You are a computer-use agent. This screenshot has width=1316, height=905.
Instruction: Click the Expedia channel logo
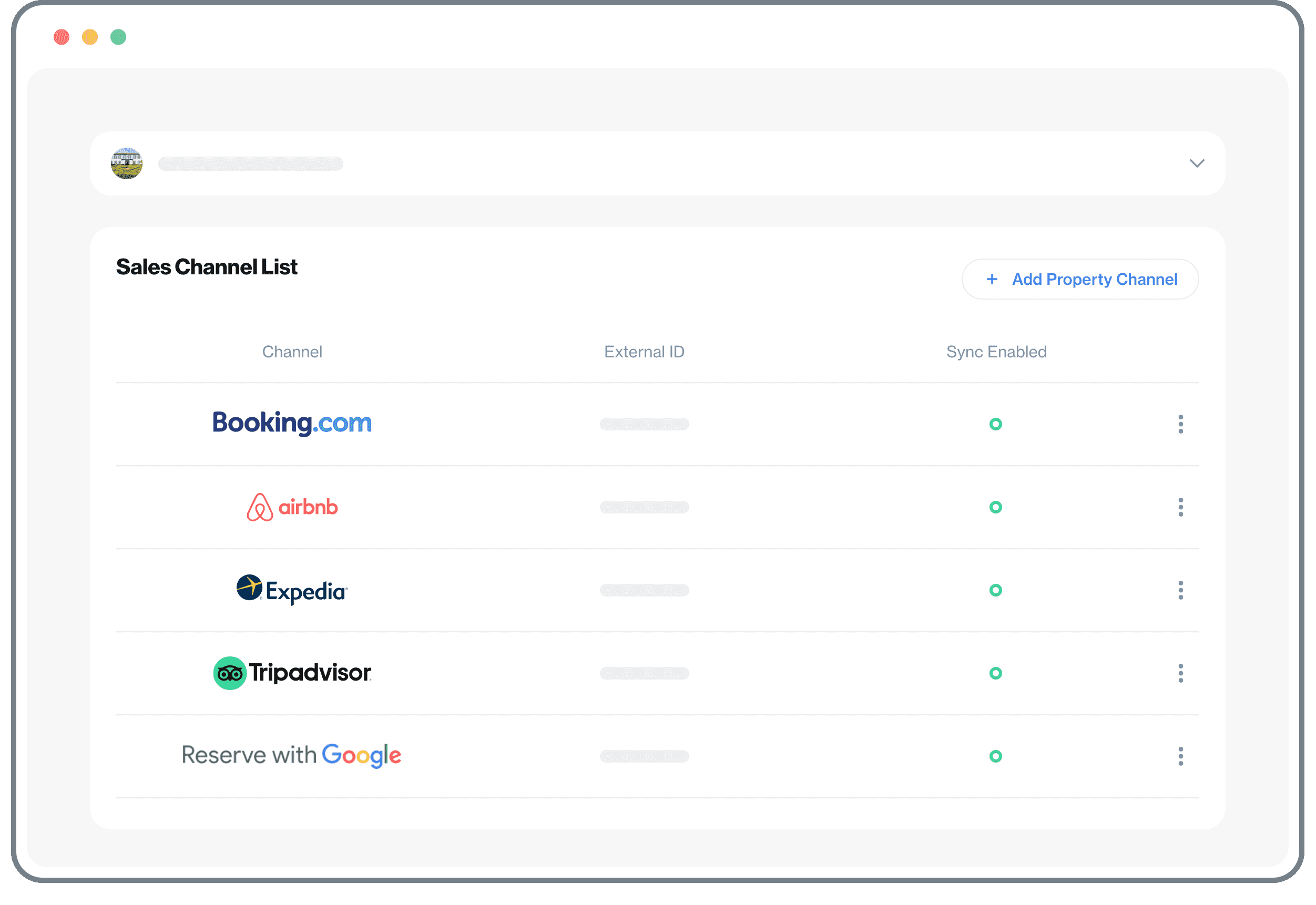tap(292, 590)
